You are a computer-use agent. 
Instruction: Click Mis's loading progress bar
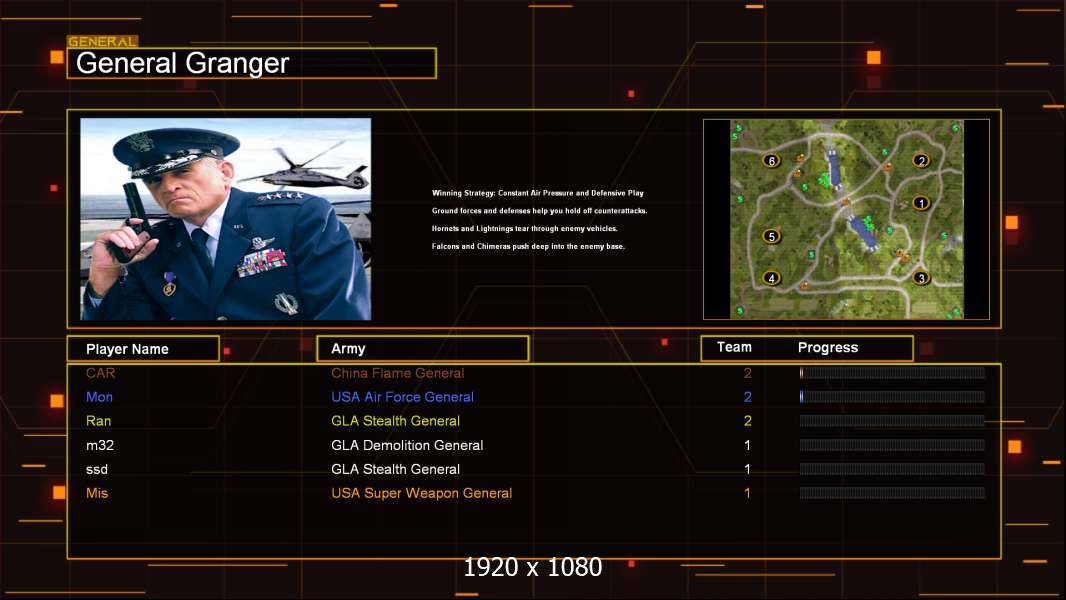pyautogui.click(x=892, y=493)
